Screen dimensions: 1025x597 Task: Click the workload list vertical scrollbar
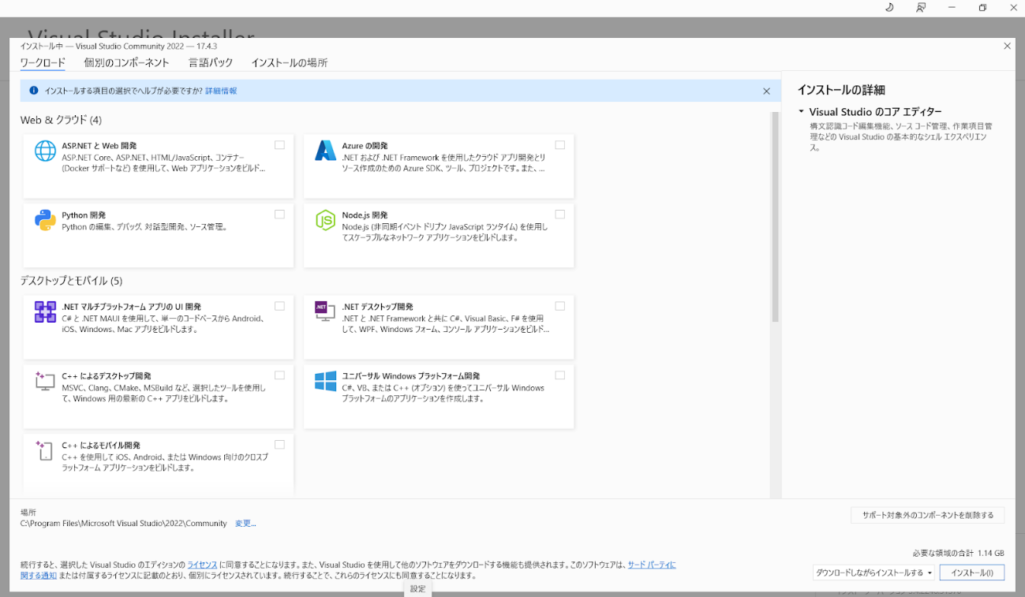pos(775,217)
